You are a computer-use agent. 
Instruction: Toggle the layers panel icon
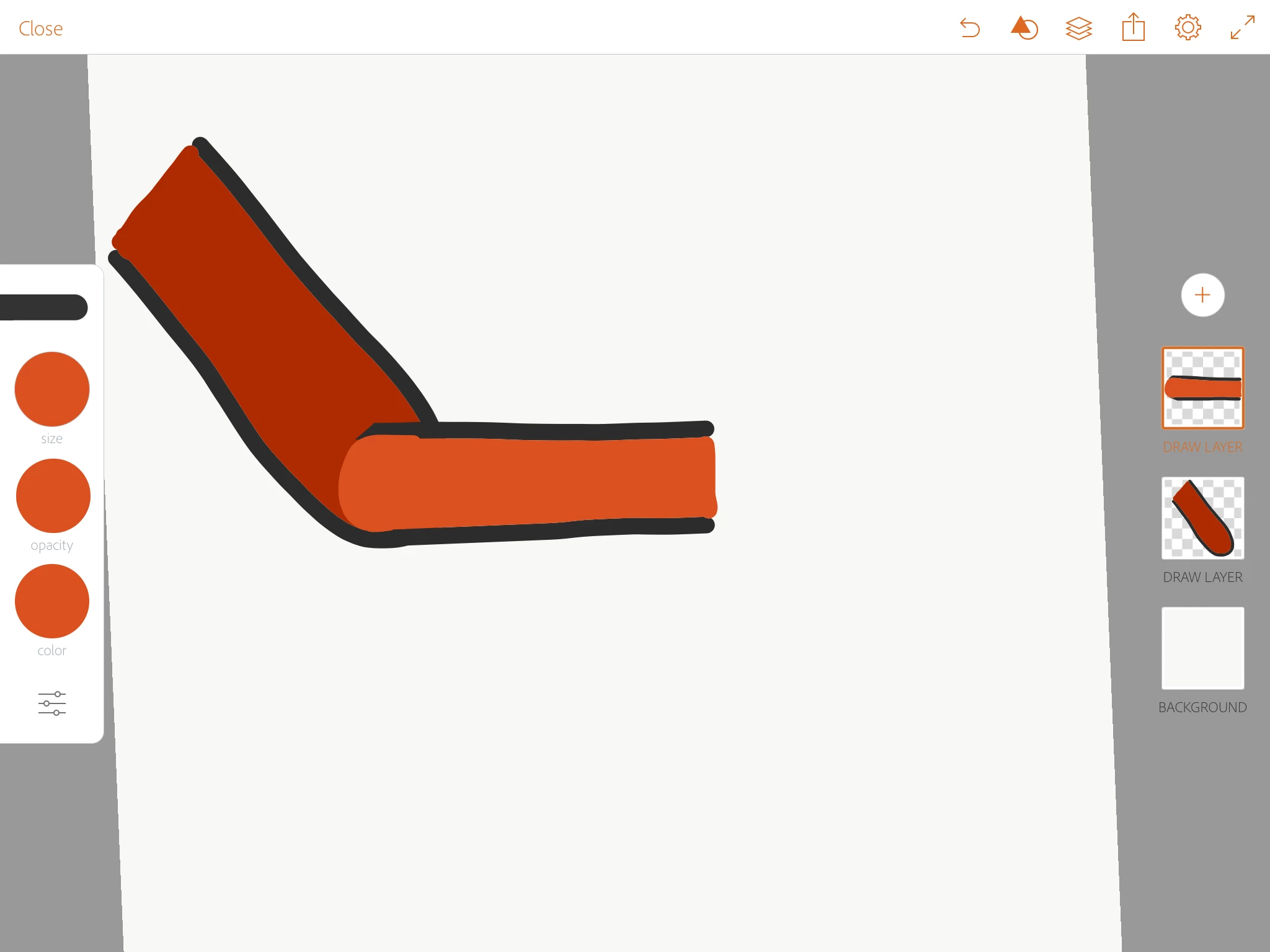point(1078,29)
